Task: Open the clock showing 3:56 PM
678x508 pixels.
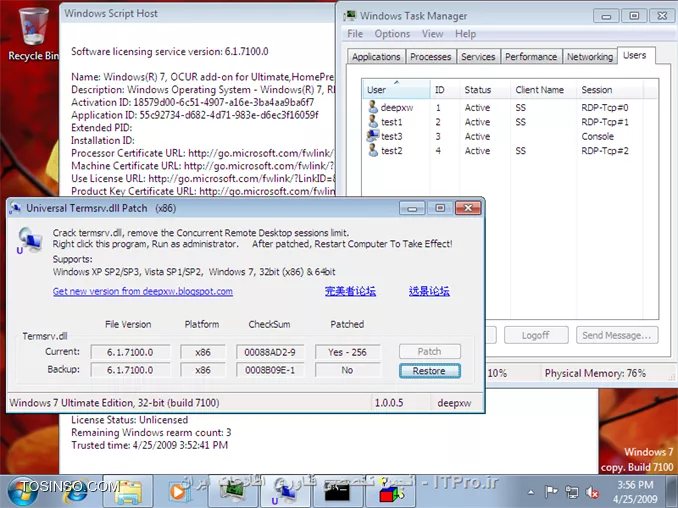Action: pyautogui.click(x=635, y=492)
